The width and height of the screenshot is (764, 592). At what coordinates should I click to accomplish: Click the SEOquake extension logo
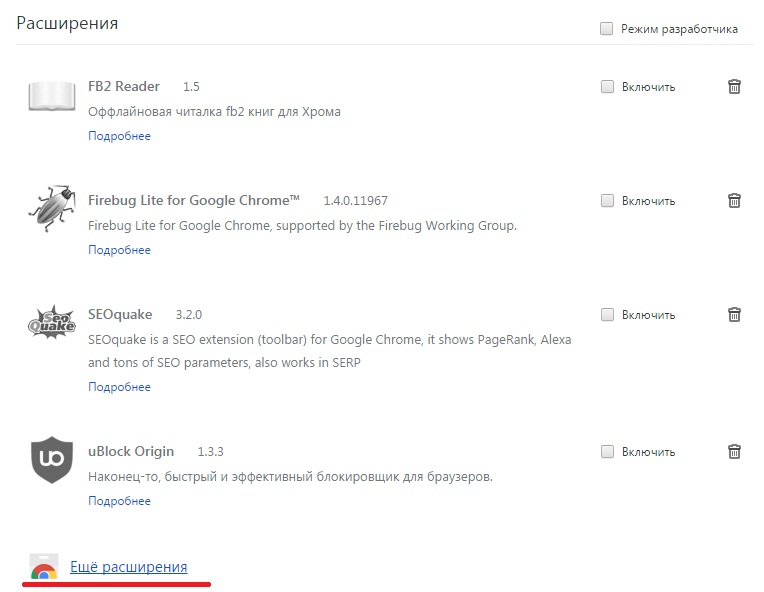click(52, 325)
